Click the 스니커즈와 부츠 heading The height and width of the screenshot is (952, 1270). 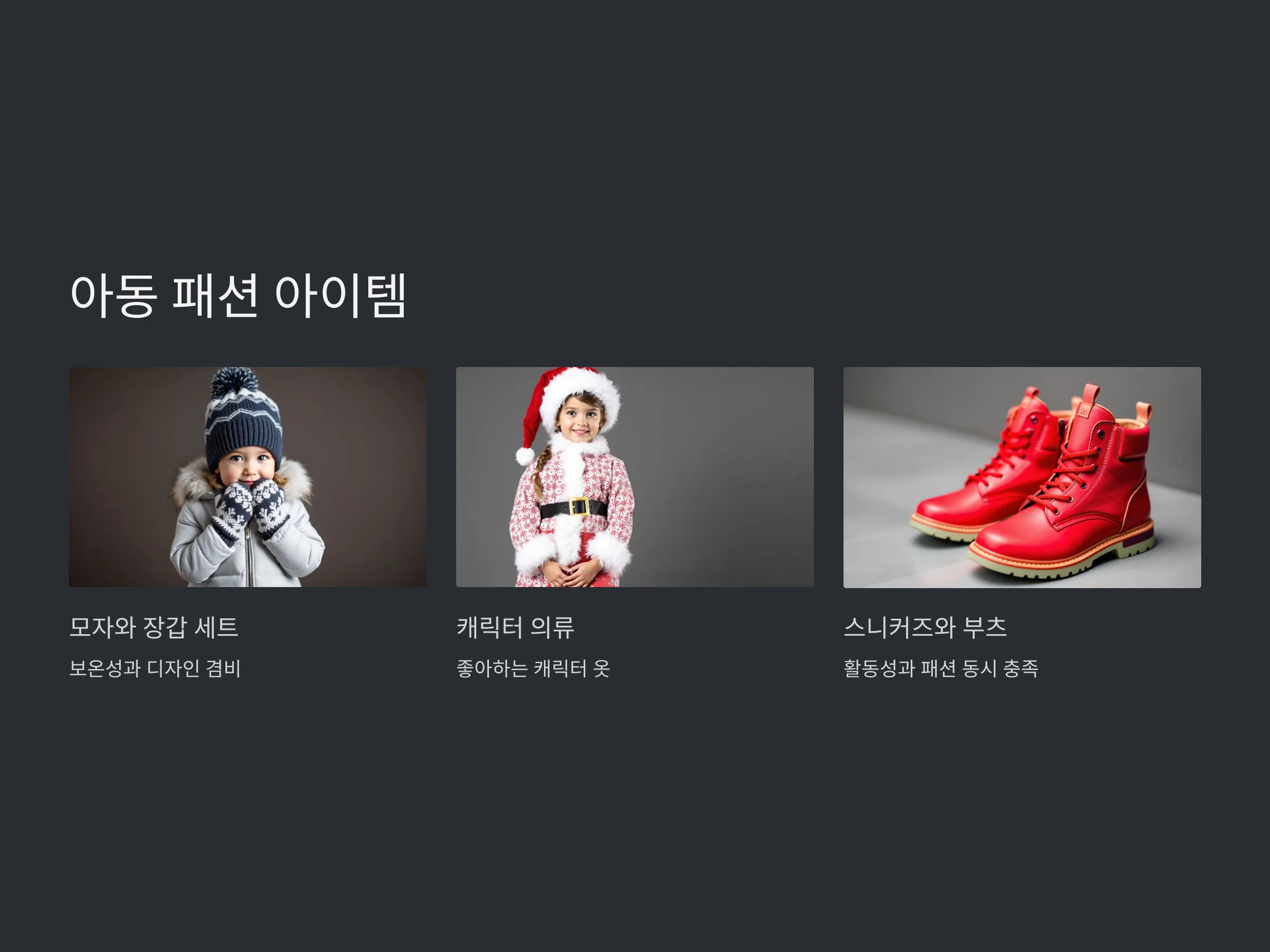tap(925, 627)
